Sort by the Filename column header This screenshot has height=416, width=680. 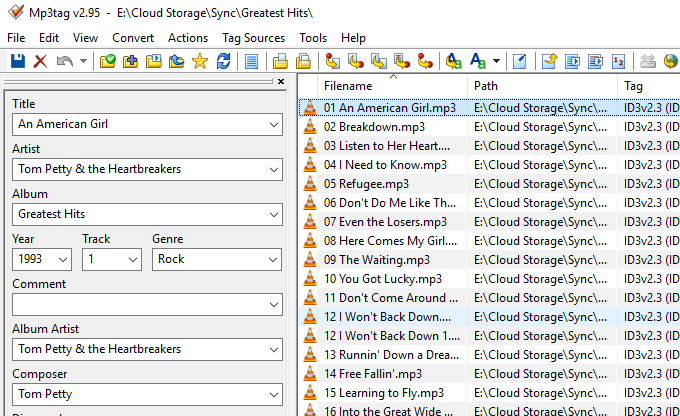tap(392, 86)
